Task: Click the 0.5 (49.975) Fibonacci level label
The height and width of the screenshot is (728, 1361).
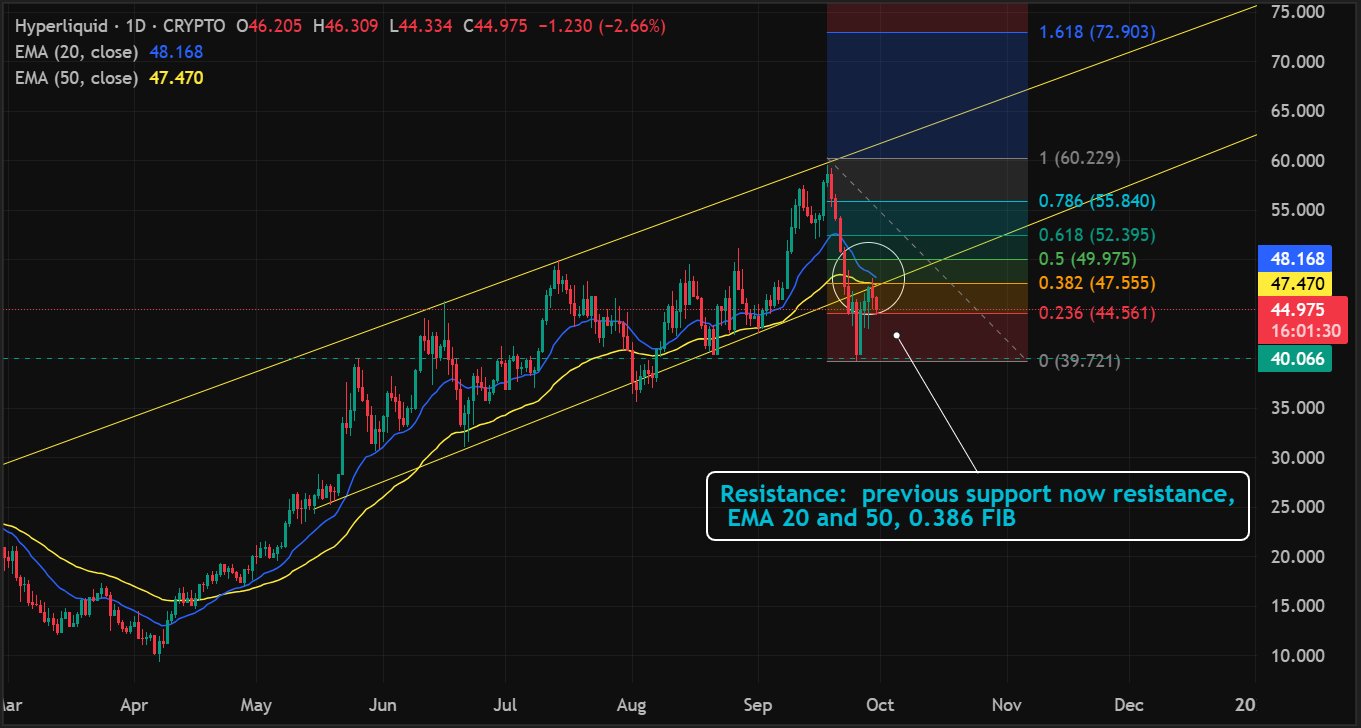Action: click(x=1088, y=260)
